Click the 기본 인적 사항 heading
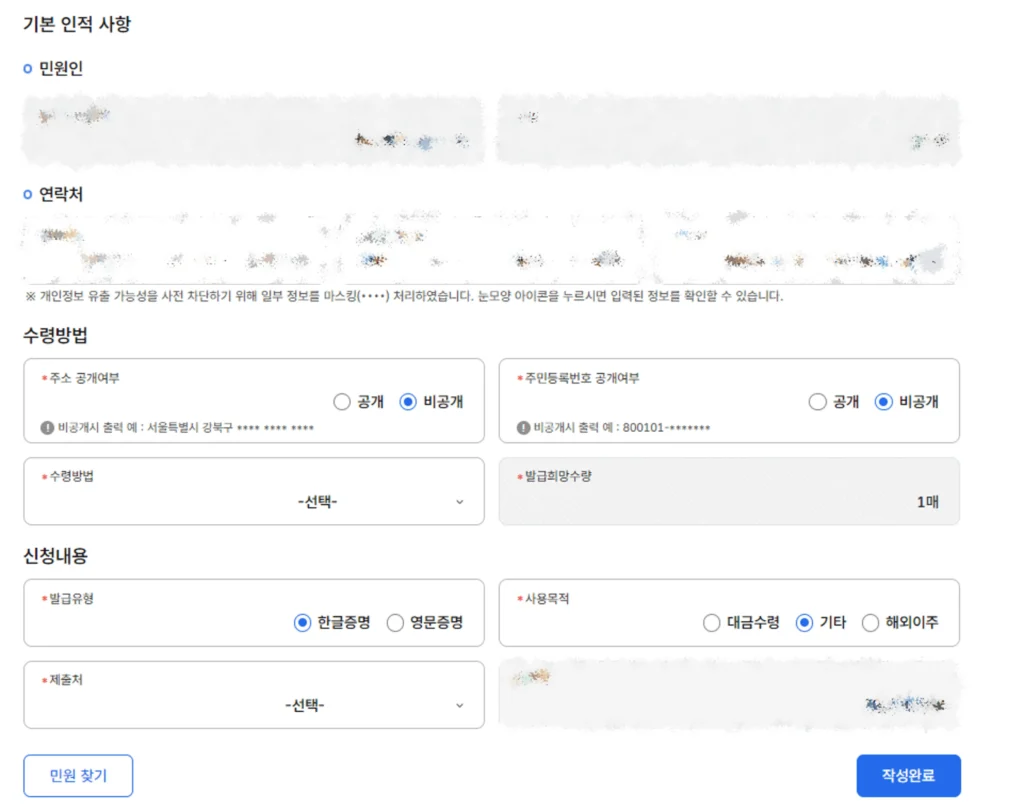 77,24
